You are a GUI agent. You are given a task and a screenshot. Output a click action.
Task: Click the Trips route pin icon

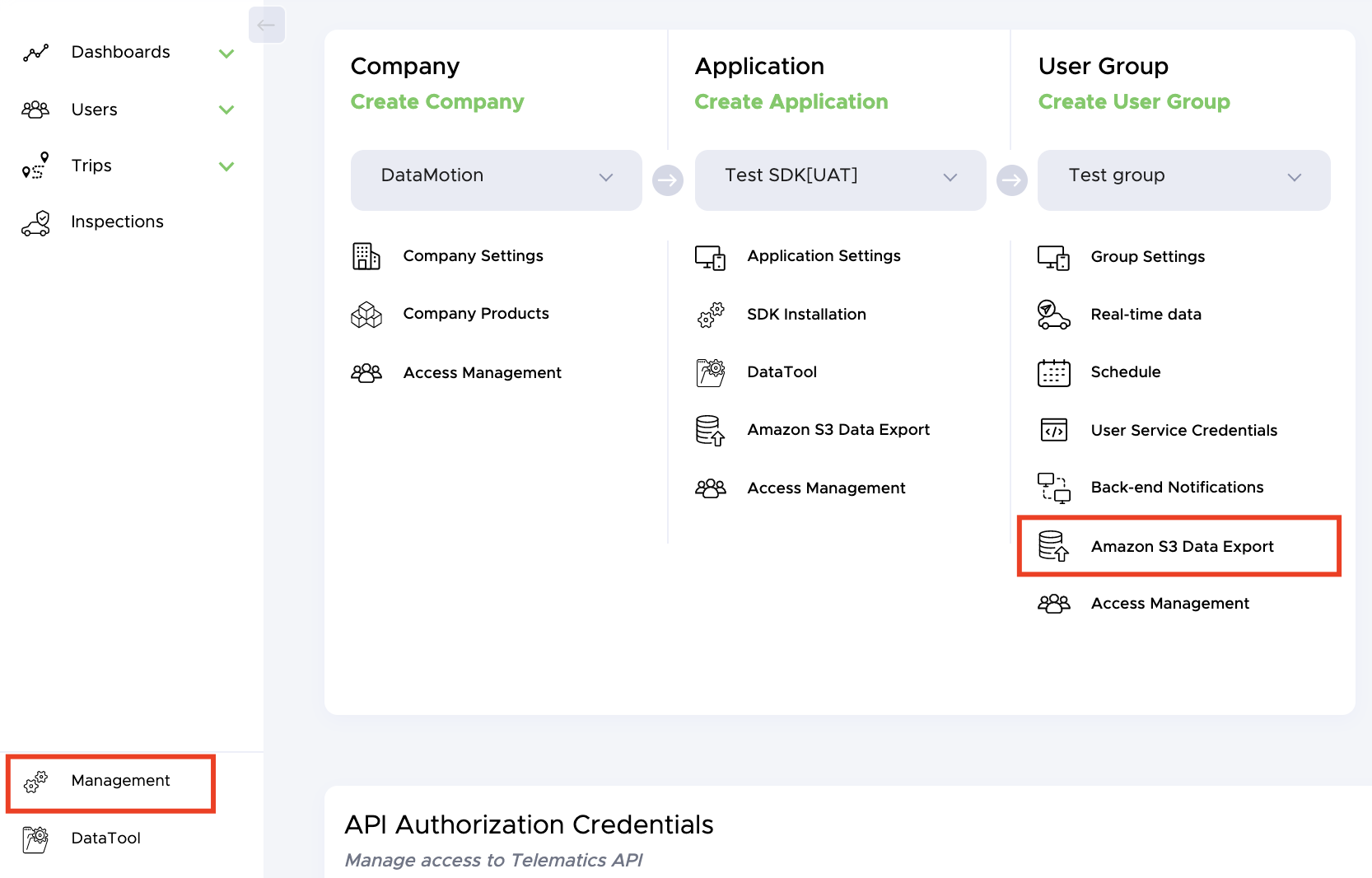35,166
